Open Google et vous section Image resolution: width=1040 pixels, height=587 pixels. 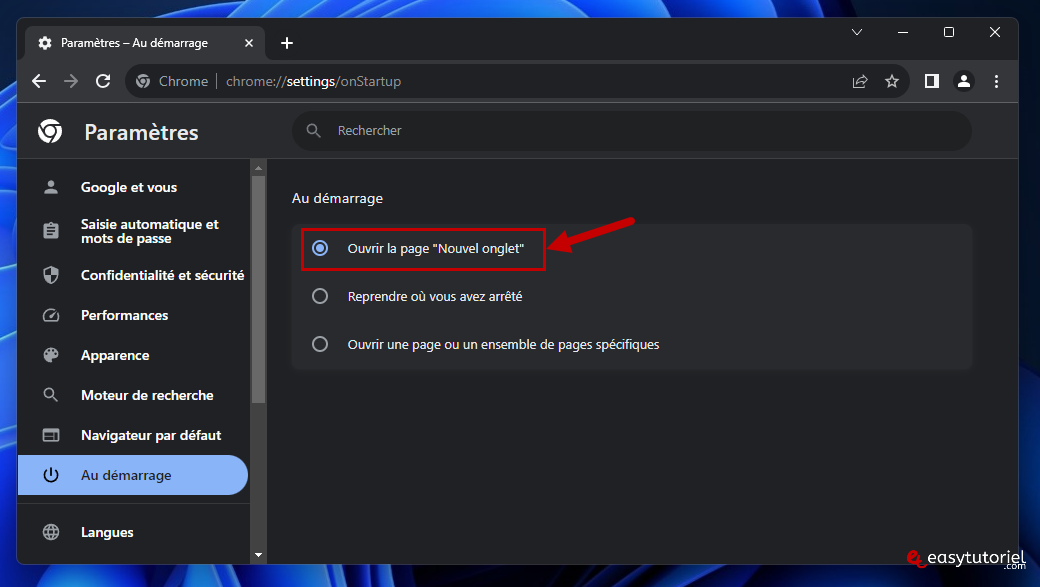[133, 187]
